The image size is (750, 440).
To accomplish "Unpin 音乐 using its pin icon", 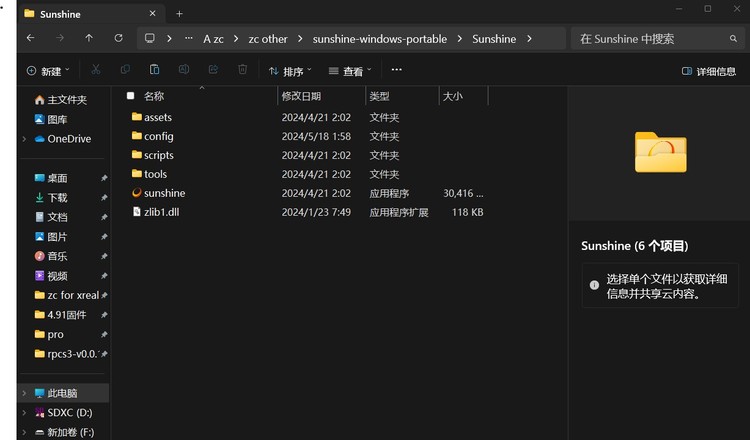I will (x=104, y=256).
